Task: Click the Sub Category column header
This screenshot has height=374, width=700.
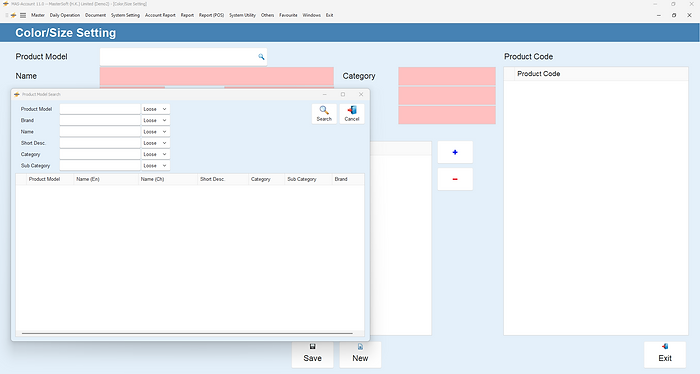Action: 308,179
